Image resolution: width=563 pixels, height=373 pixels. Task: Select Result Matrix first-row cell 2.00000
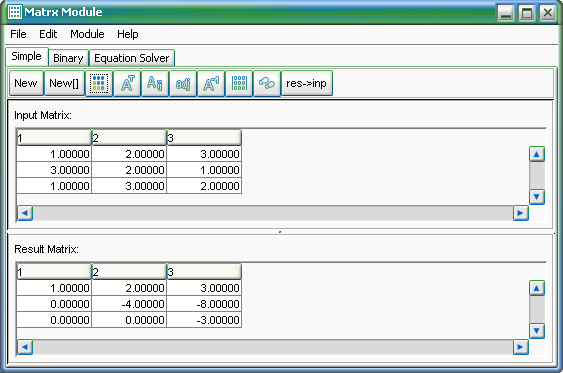pos(129,288)
